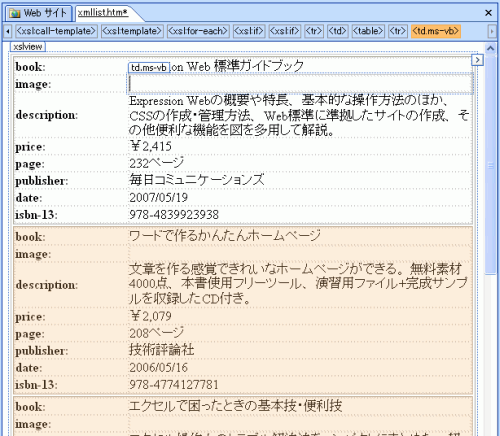
Task: Click the highlighted <td.ms-vb> tag
Action: [436, 31]
